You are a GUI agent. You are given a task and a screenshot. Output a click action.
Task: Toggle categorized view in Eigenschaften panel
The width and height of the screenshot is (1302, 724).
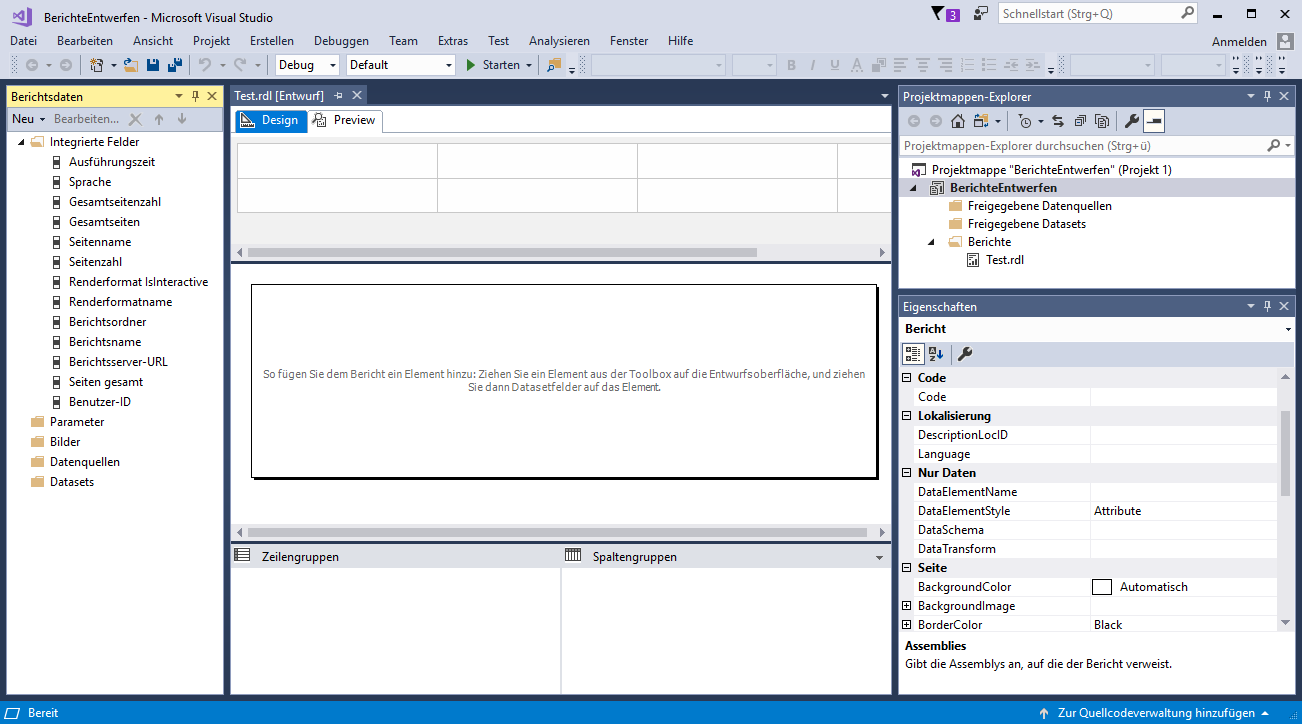(x=912, y=354)
